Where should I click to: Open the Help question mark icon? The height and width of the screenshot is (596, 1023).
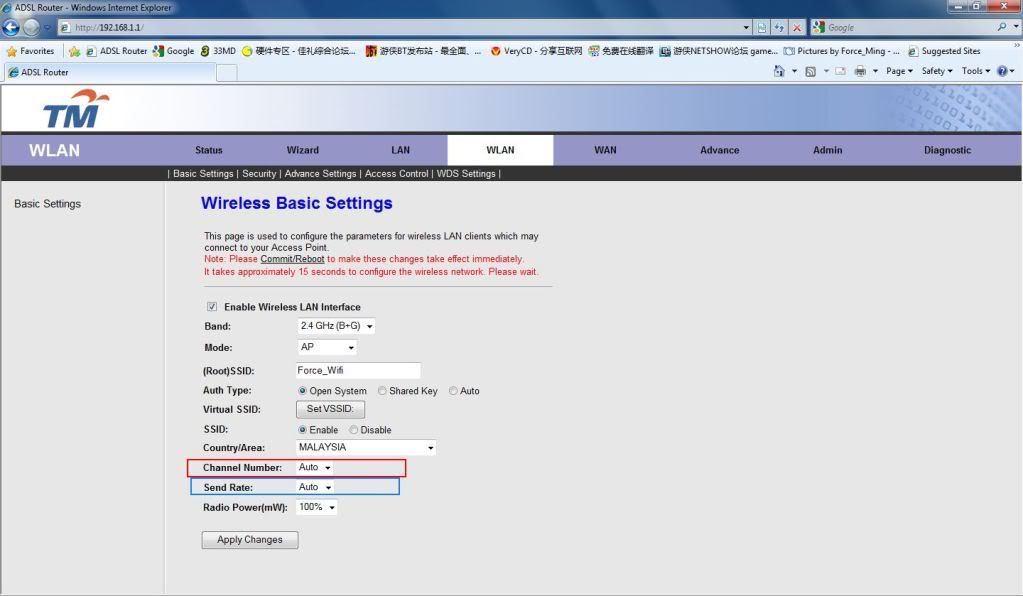(x=1001, y=71)
